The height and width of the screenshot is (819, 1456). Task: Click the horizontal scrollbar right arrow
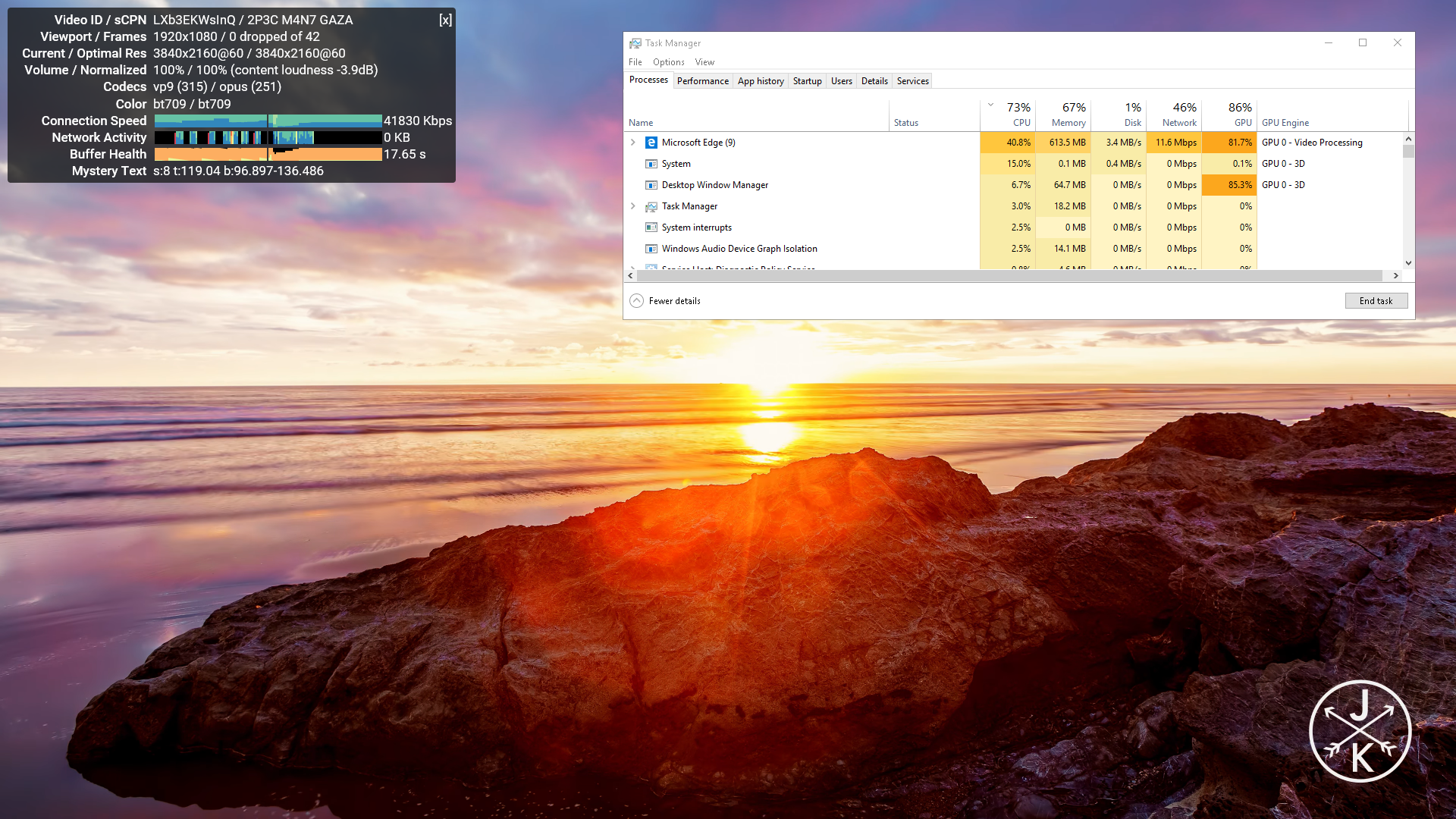coord(1396,276)
